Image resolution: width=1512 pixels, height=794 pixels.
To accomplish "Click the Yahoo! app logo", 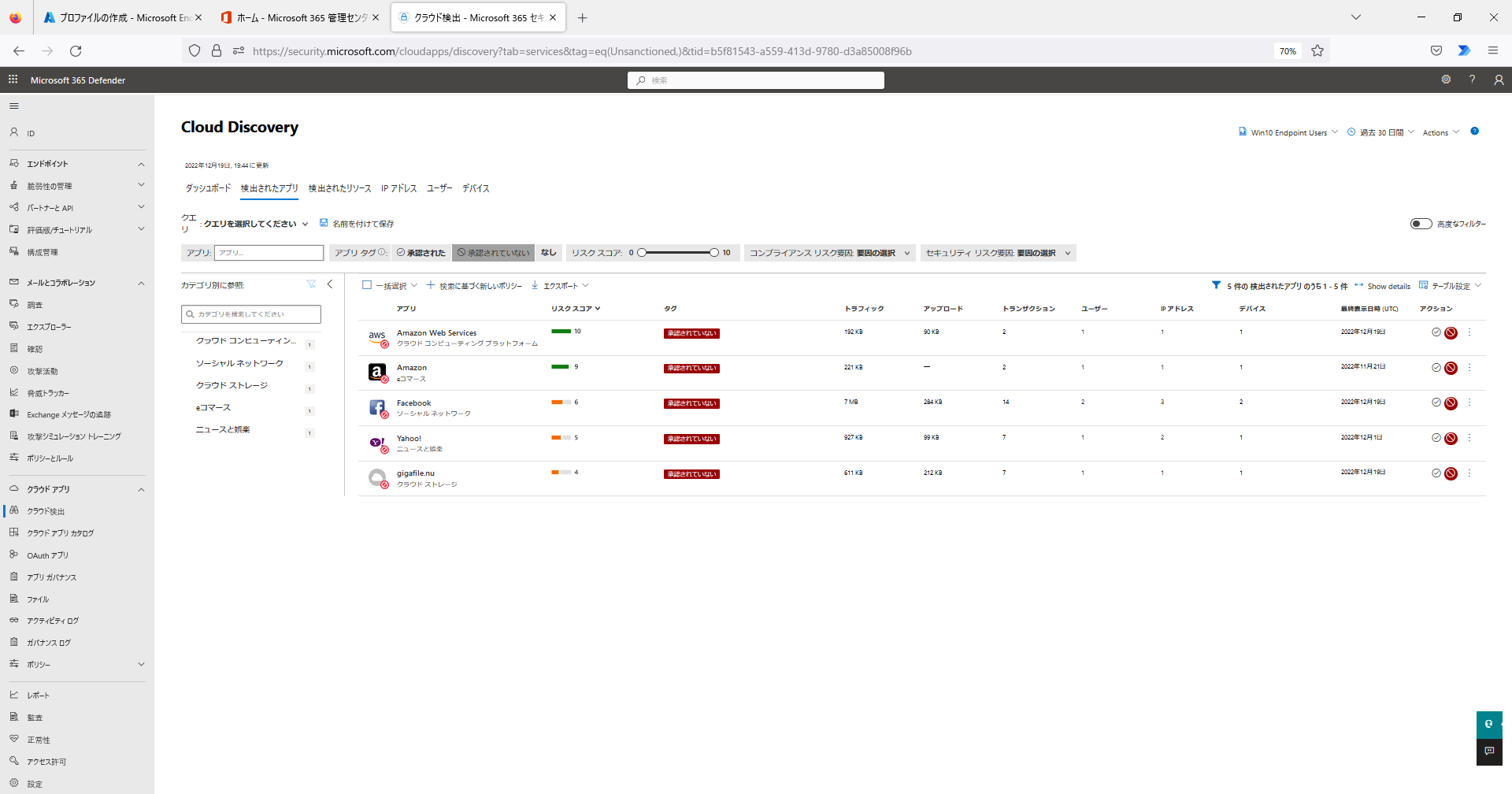I will pos(377,443).
